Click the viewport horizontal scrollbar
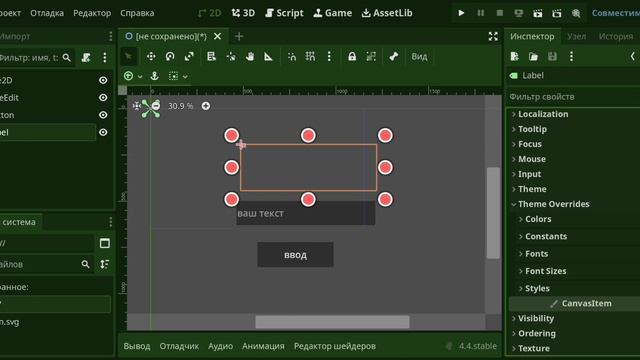This screenshot has width=640, height=360. [332, 322]
